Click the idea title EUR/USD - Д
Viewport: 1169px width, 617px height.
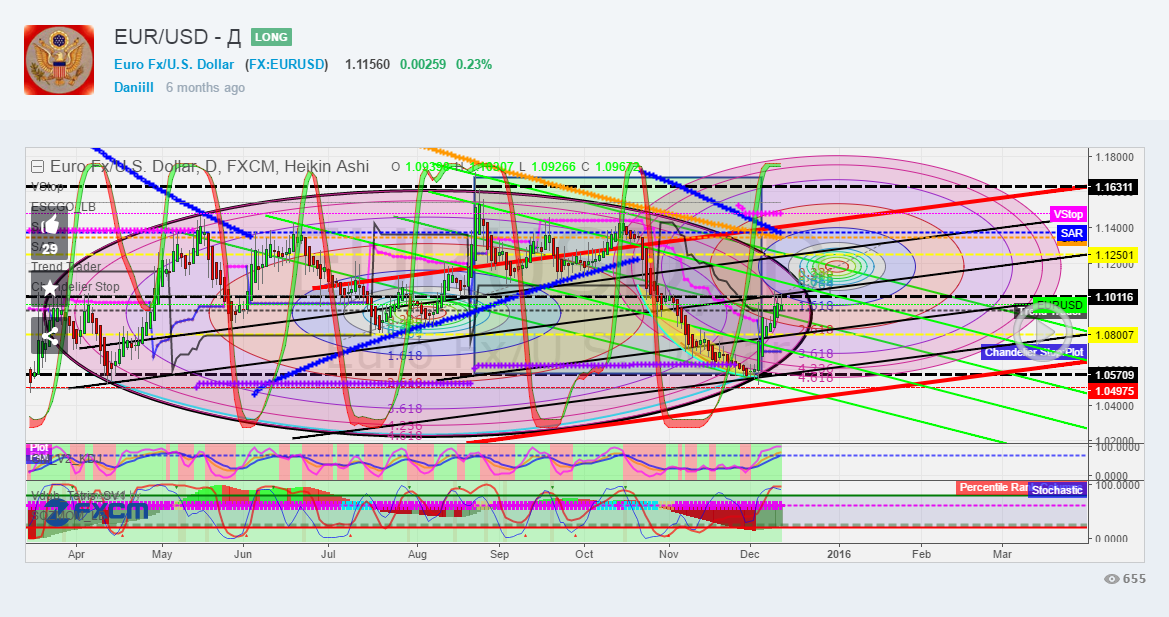[177, 37]
